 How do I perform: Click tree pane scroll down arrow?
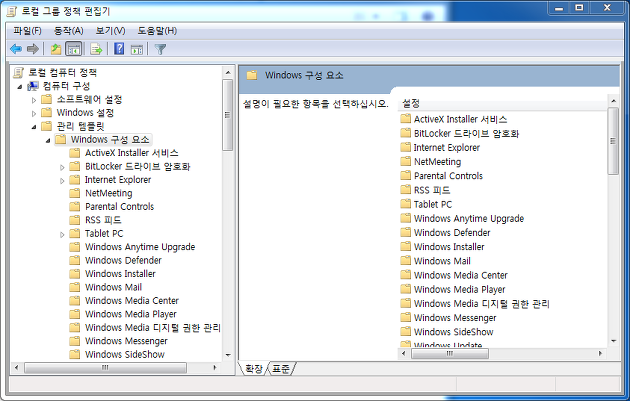(x=228, y=355)
